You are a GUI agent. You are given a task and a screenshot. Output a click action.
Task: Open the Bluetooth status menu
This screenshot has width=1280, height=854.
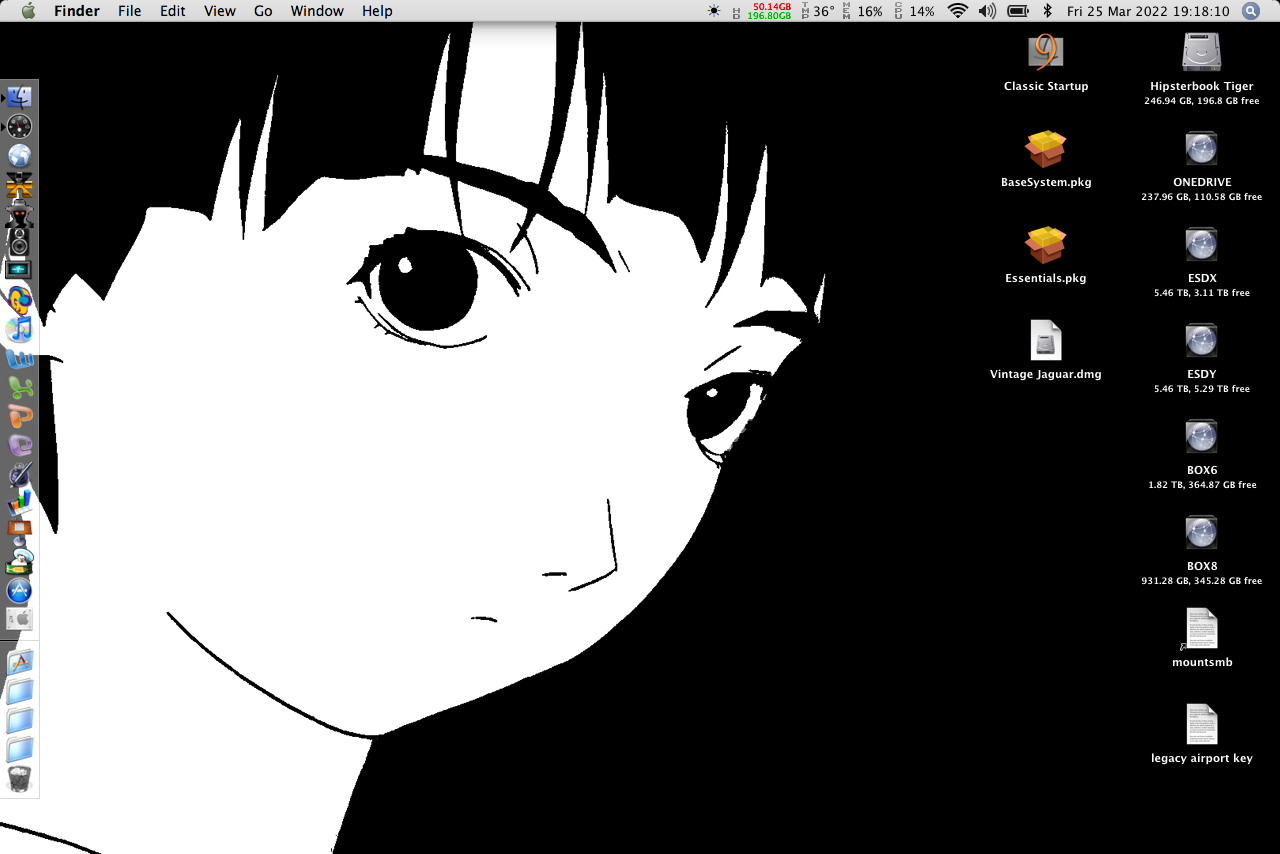[x=1048, y=11]
